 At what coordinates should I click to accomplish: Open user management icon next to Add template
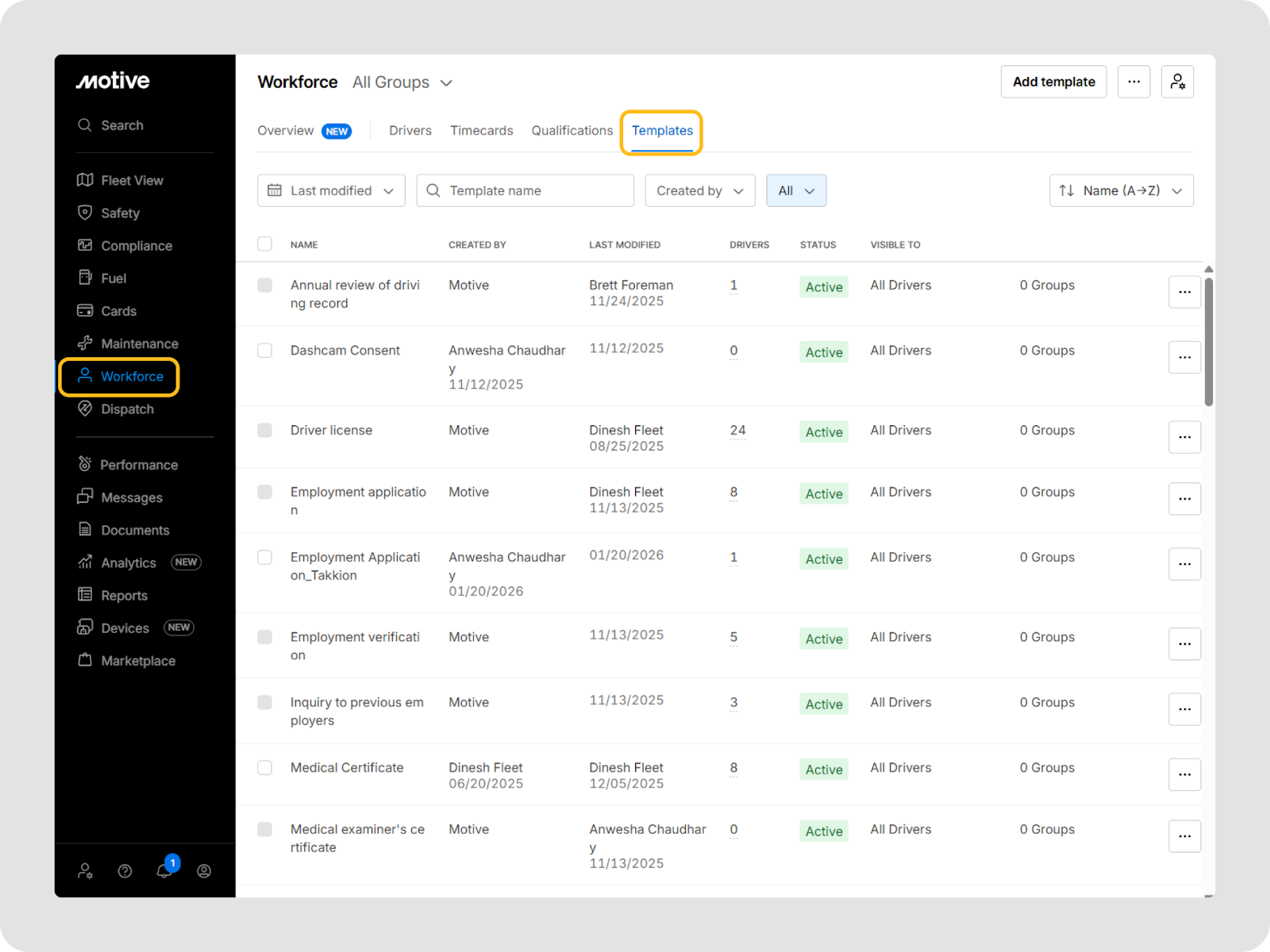pos(1177,82)
